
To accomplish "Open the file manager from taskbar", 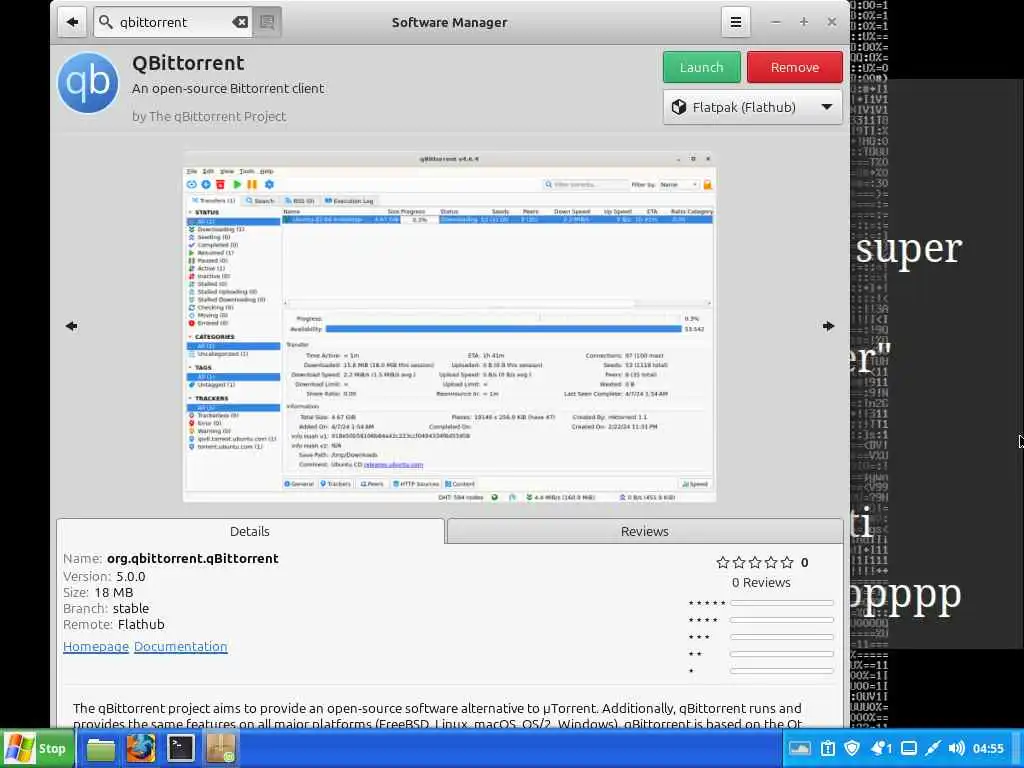I will (101, 749).
